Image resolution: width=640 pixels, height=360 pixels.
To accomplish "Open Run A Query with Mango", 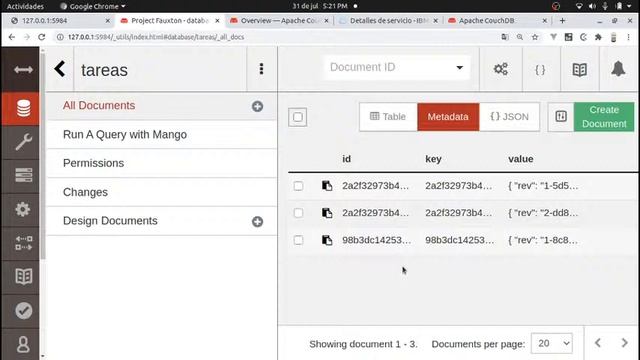I will pos(125,135).
